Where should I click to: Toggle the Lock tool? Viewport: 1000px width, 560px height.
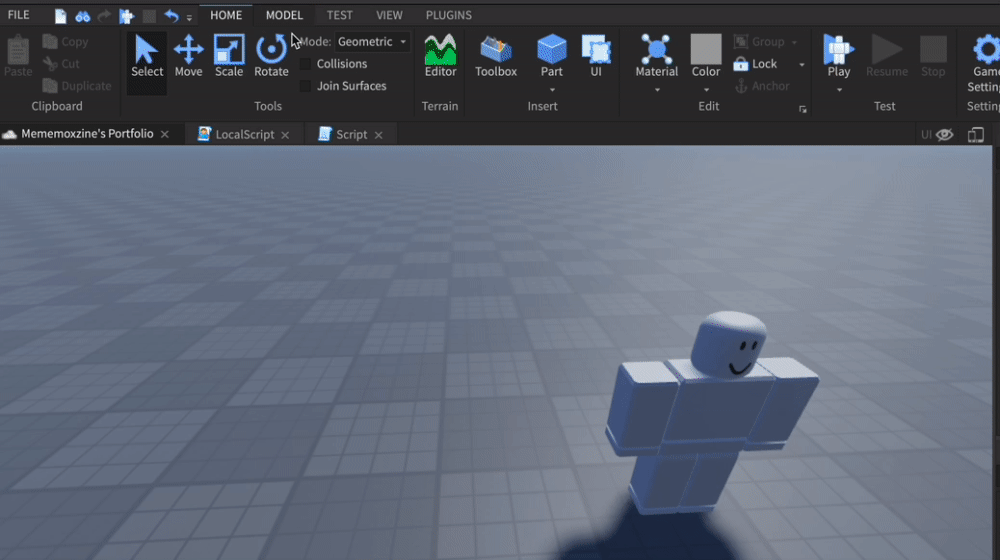756,64
